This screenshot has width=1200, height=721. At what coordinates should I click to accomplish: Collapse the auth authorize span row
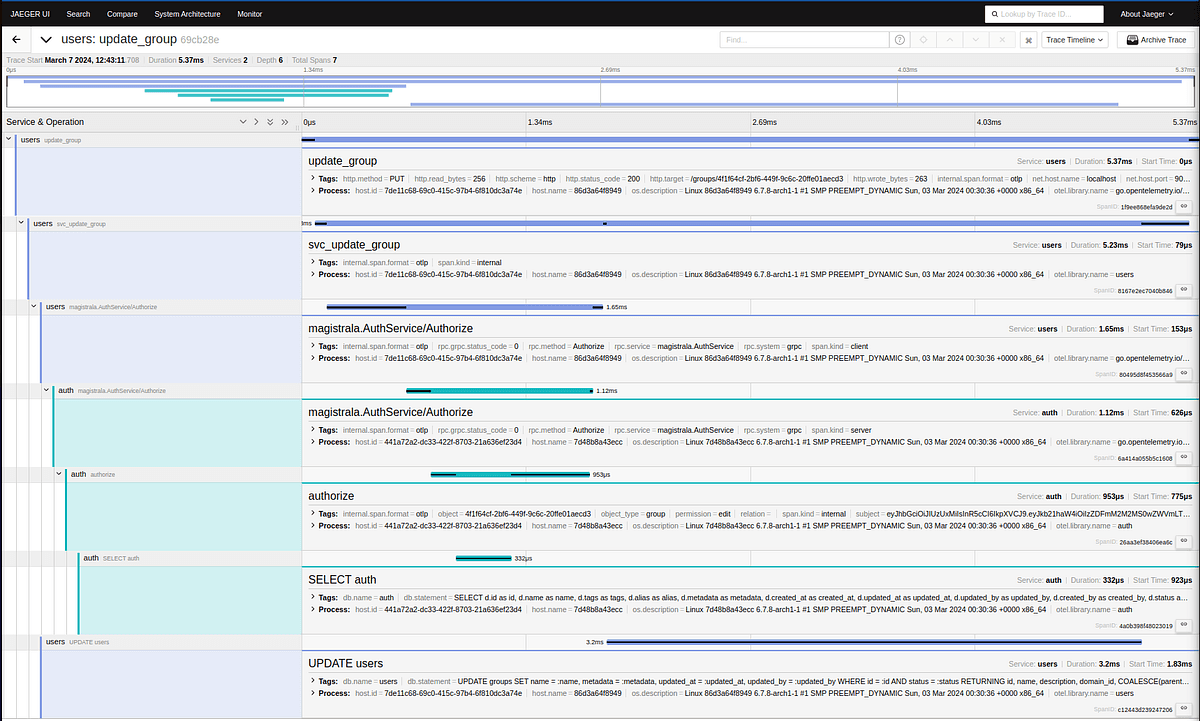pos(59,474)
